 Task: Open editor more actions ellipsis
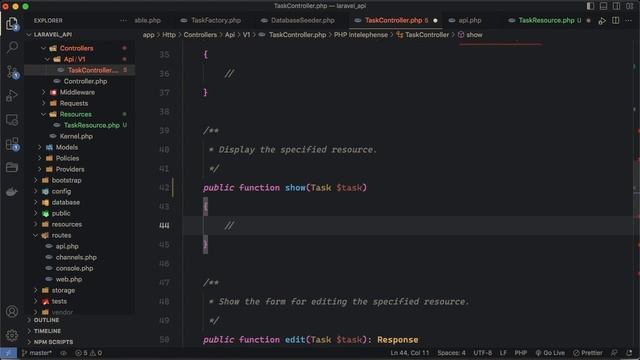pos(629,20)
